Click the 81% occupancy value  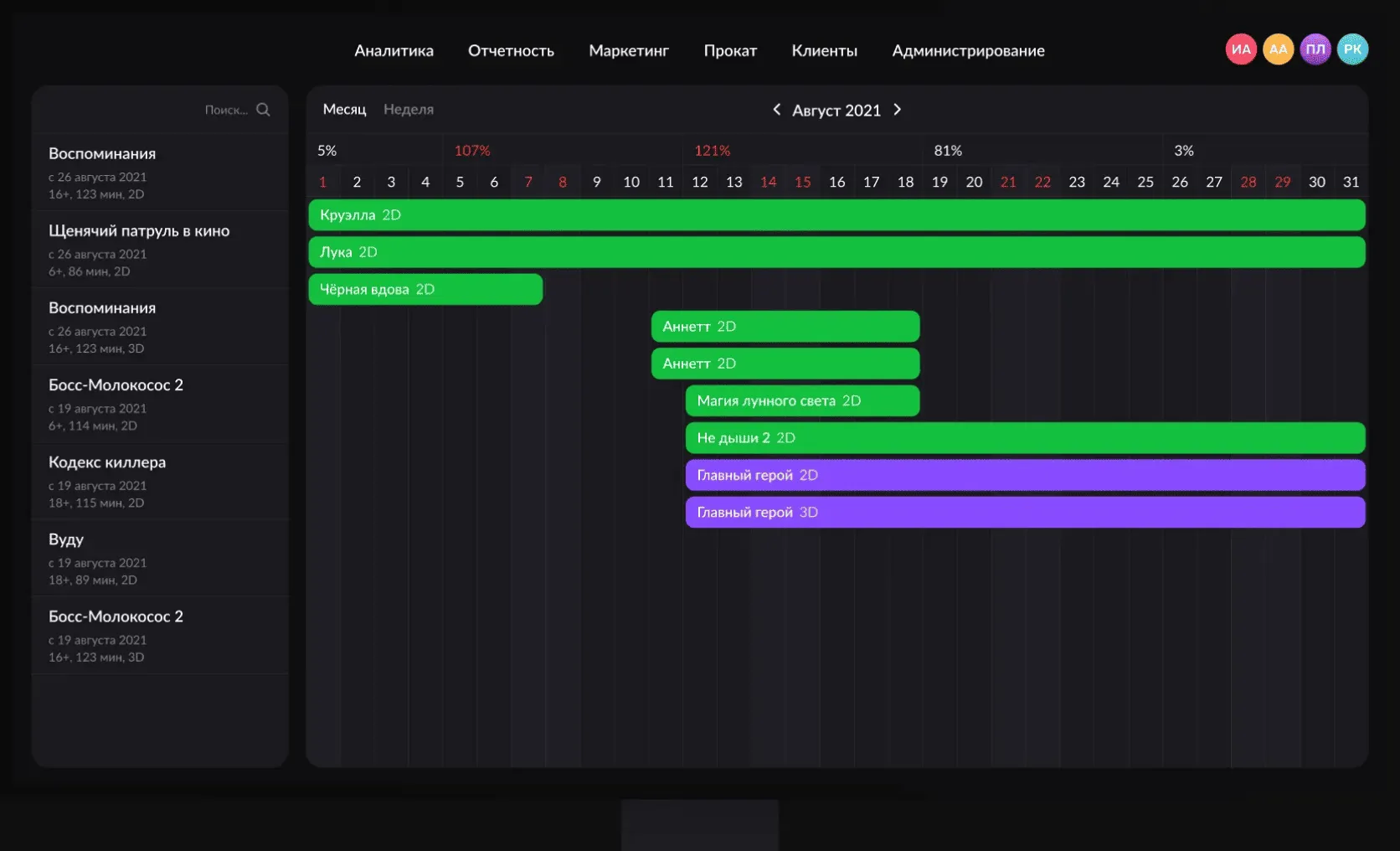pyautogui.click(x=948, y=151)
